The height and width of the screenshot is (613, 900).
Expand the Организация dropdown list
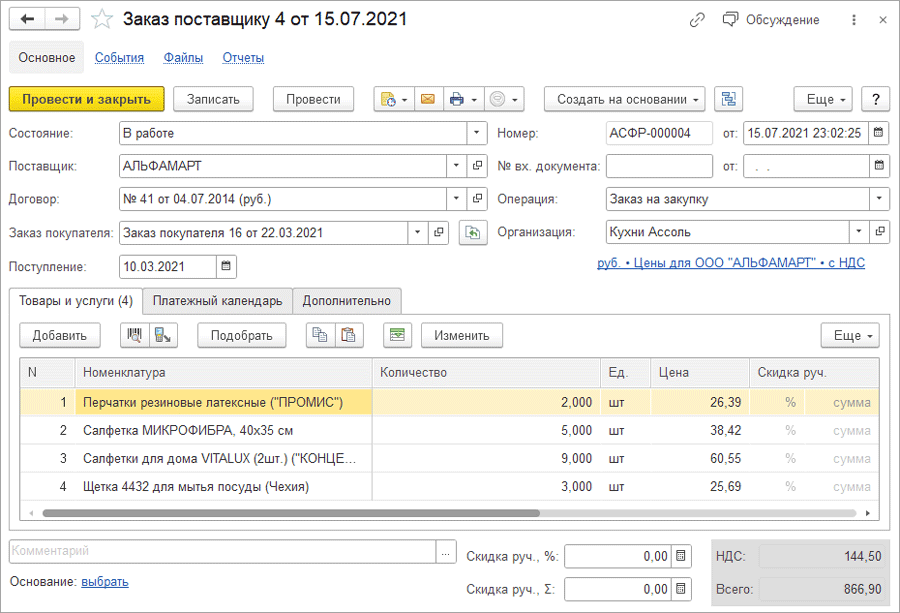tap(859, 232)
